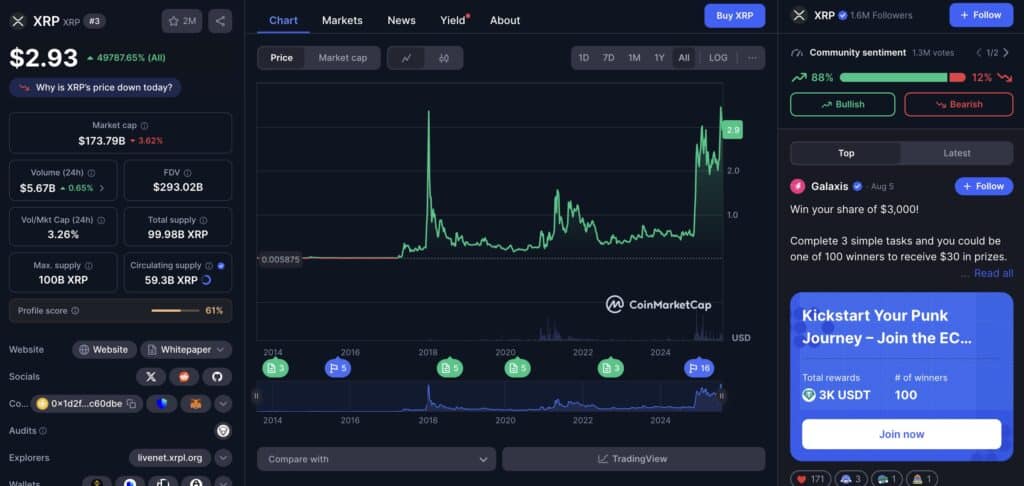The image size is (1024, 486).
Task: Select the Market cap chart toggle
Action: tap(342, 58)
